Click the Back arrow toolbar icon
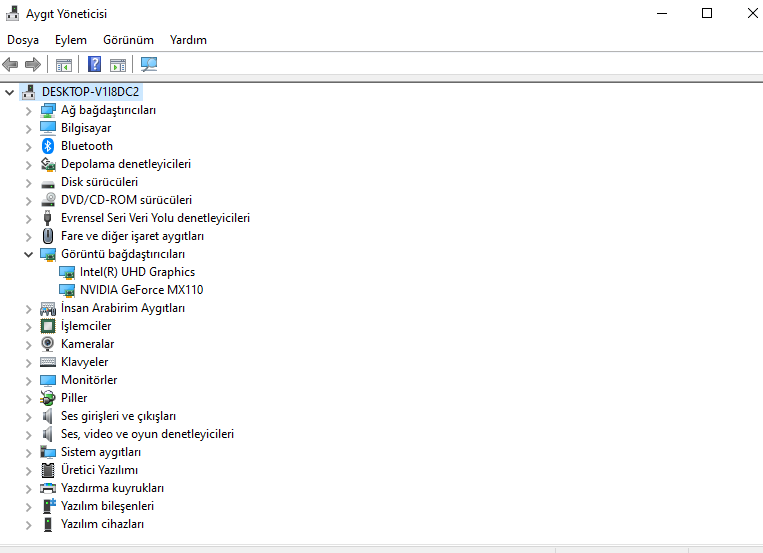Screen dimensions: 763x553 point(10,64)
